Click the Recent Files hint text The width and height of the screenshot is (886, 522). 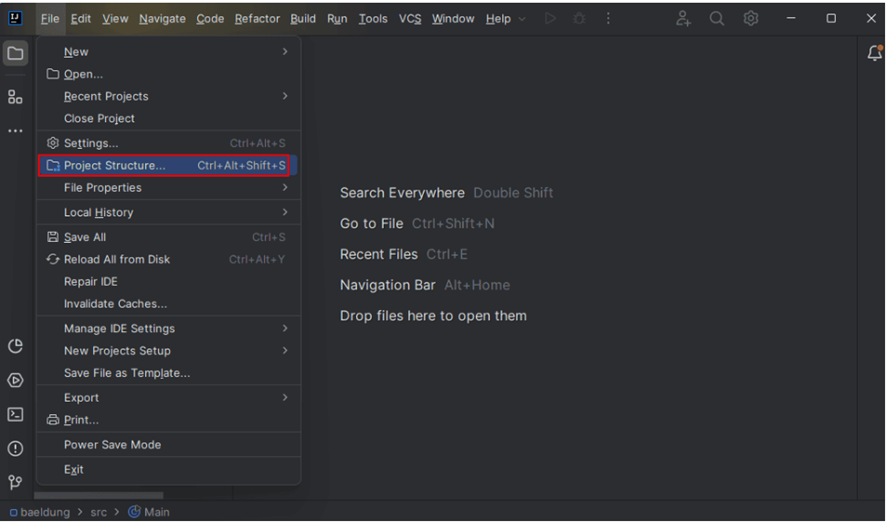[379, 254]
